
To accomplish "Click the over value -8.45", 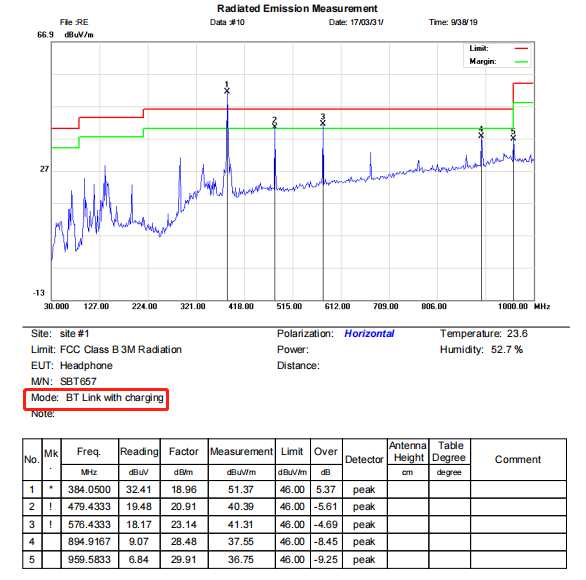I will [x=326, y=542].
